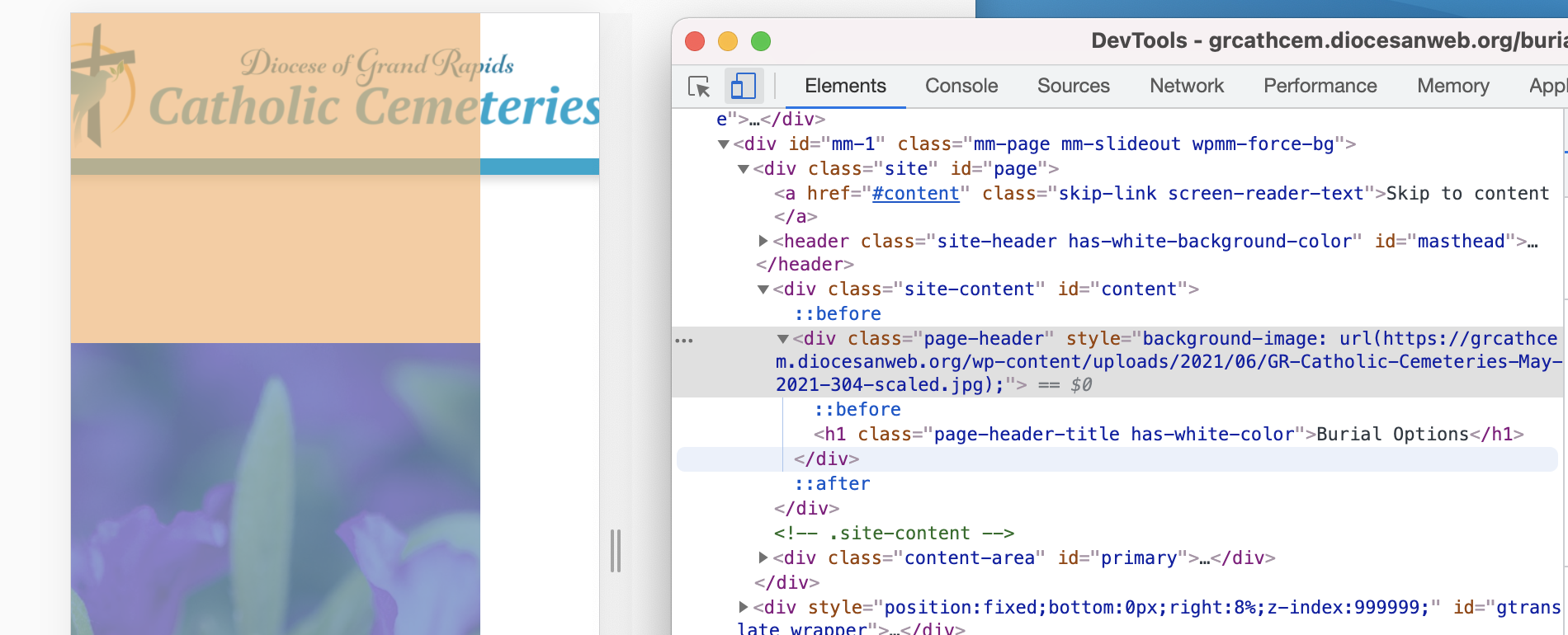Image resolution: width=1568 pixels, height=635 pixels.
Task: Expand the header site-header masthead node
Action: tap(763, 241)
